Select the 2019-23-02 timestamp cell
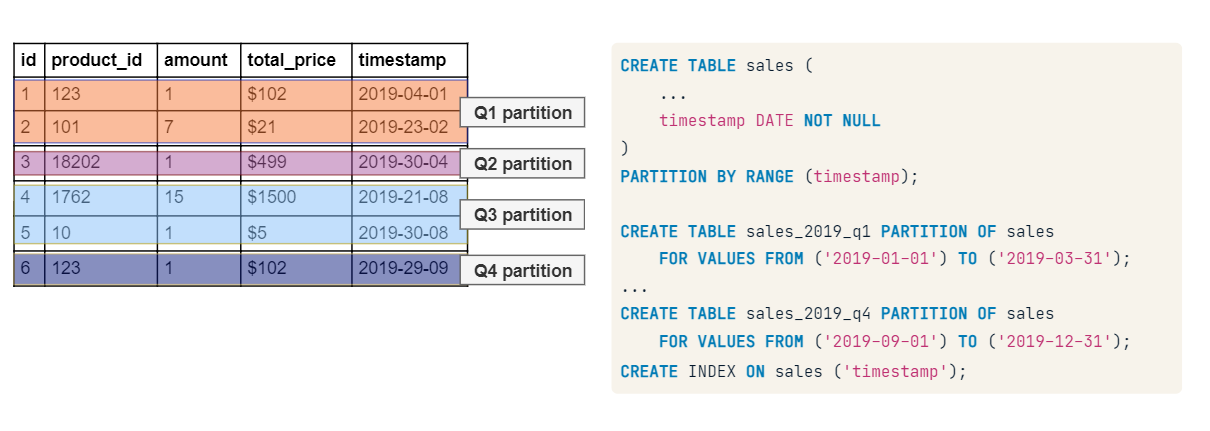This screenshot has width=1210, height=431. tap(403, 127)
